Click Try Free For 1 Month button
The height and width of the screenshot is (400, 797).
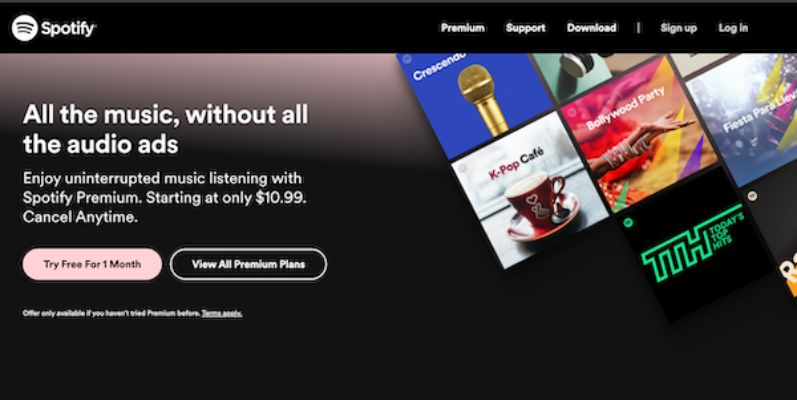[92, 264]
